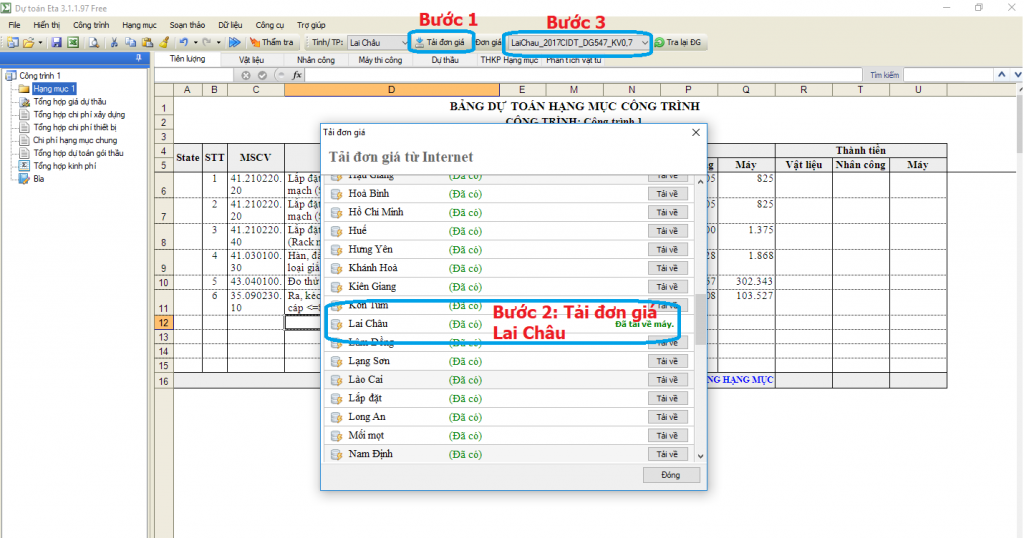
Task: Open the Công cụ menu
Action: tap(269, 23)
